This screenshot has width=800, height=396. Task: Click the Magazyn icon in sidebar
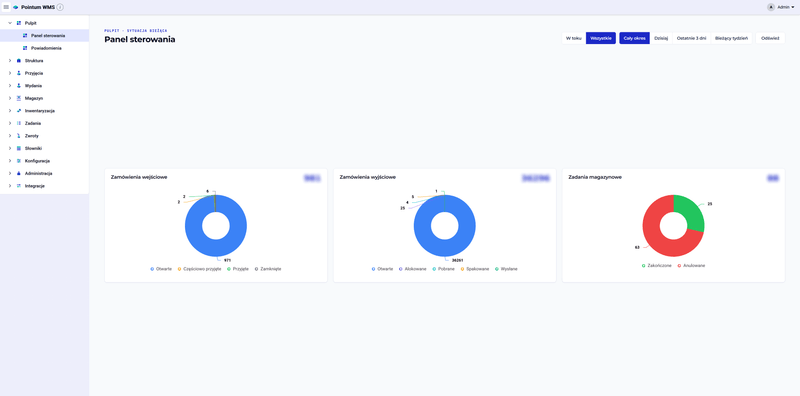(x=19, y=98)
